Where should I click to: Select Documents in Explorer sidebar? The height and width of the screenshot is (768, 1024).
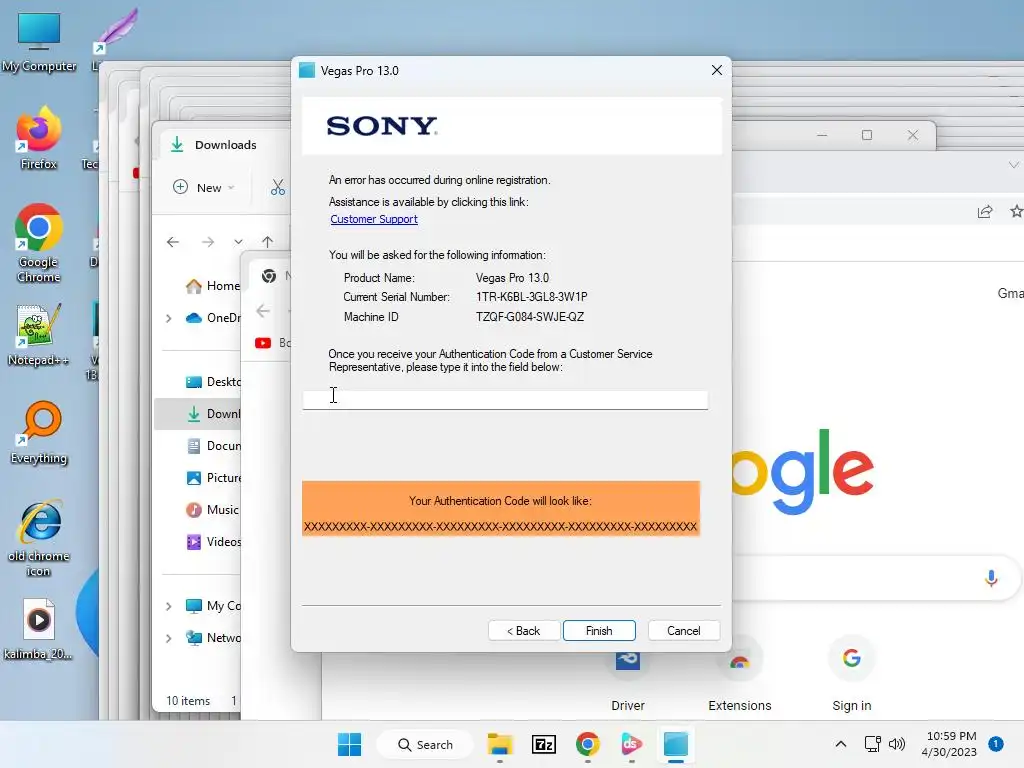click(214, 446)
